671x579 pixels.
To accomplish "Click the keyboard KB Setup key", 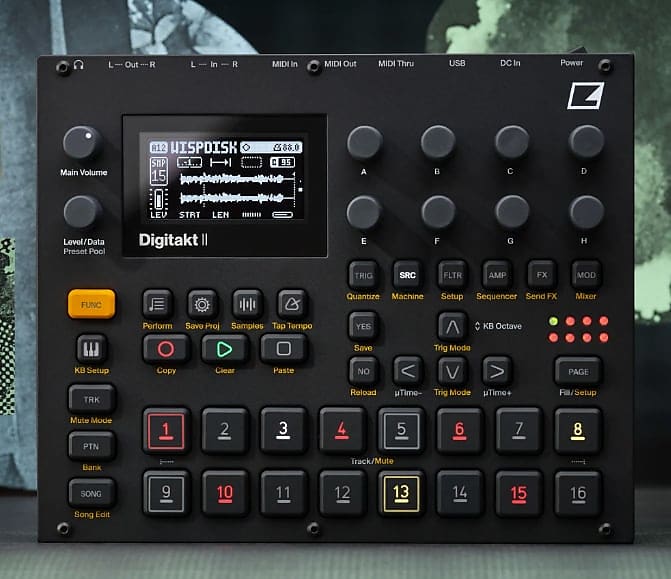I will [91, 349].
